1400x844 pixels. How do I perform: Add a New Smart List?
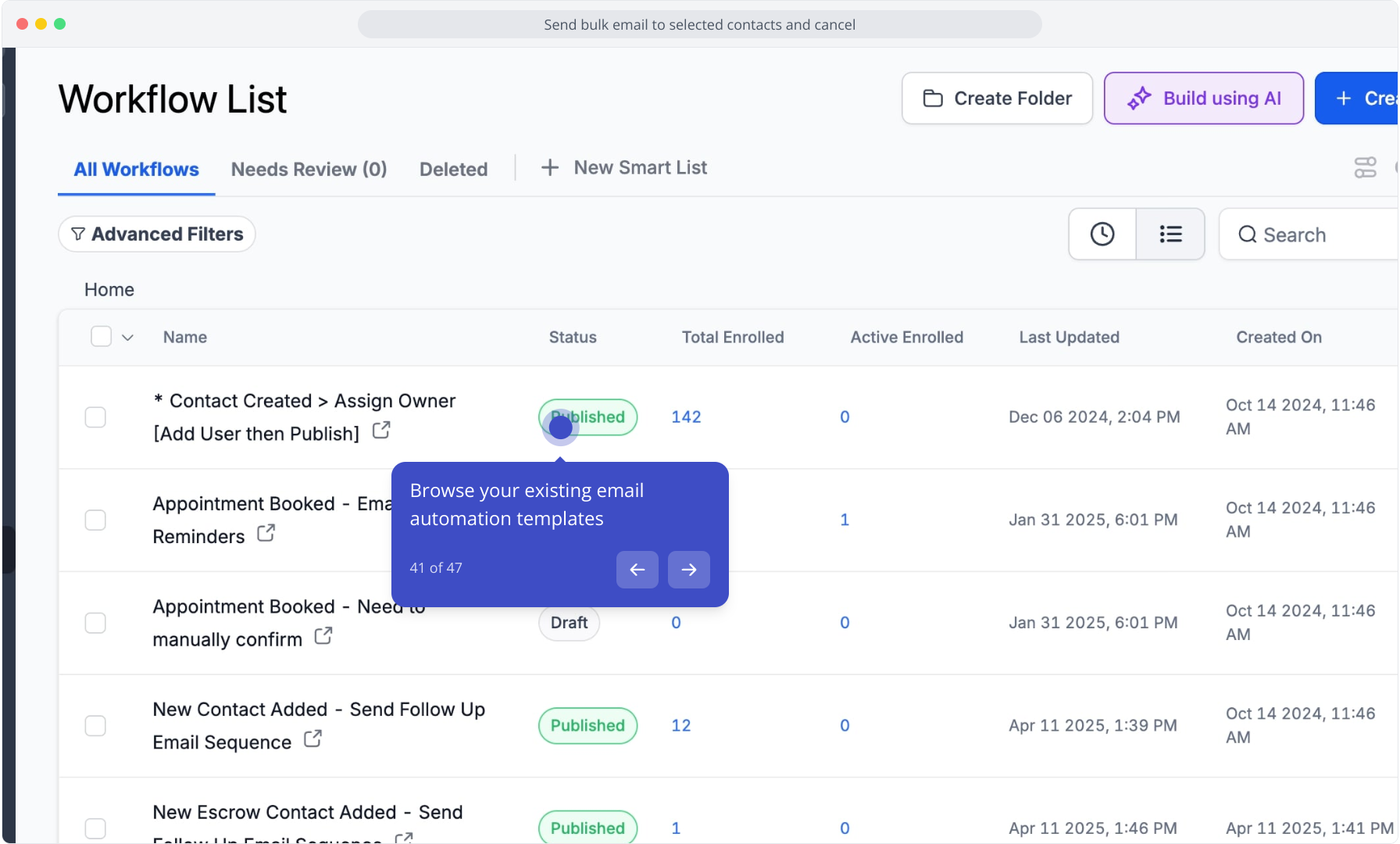click(x=624, y=168)
